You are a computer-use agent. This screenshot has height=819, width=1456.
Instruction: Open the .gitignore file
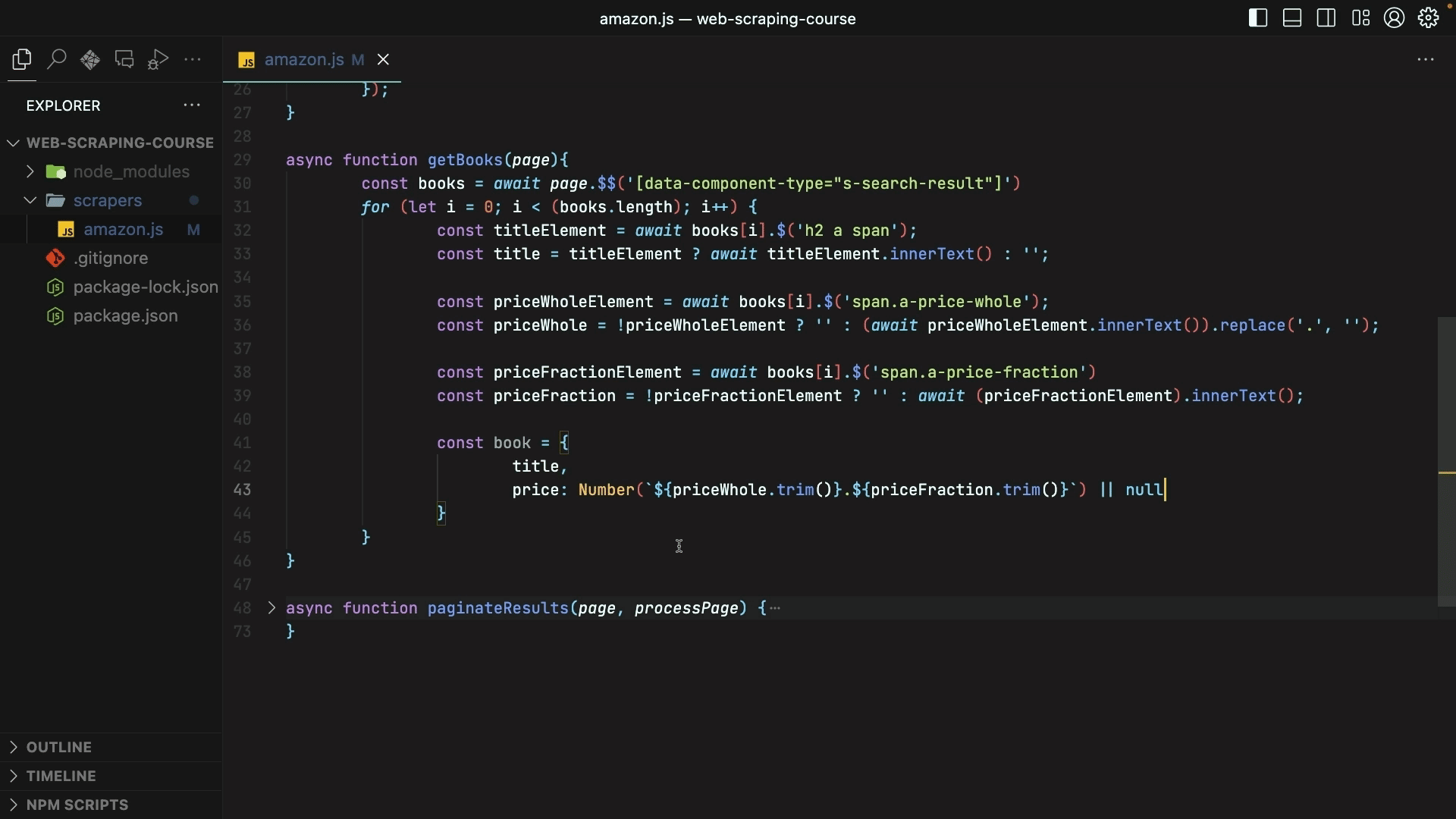point(111,258)
